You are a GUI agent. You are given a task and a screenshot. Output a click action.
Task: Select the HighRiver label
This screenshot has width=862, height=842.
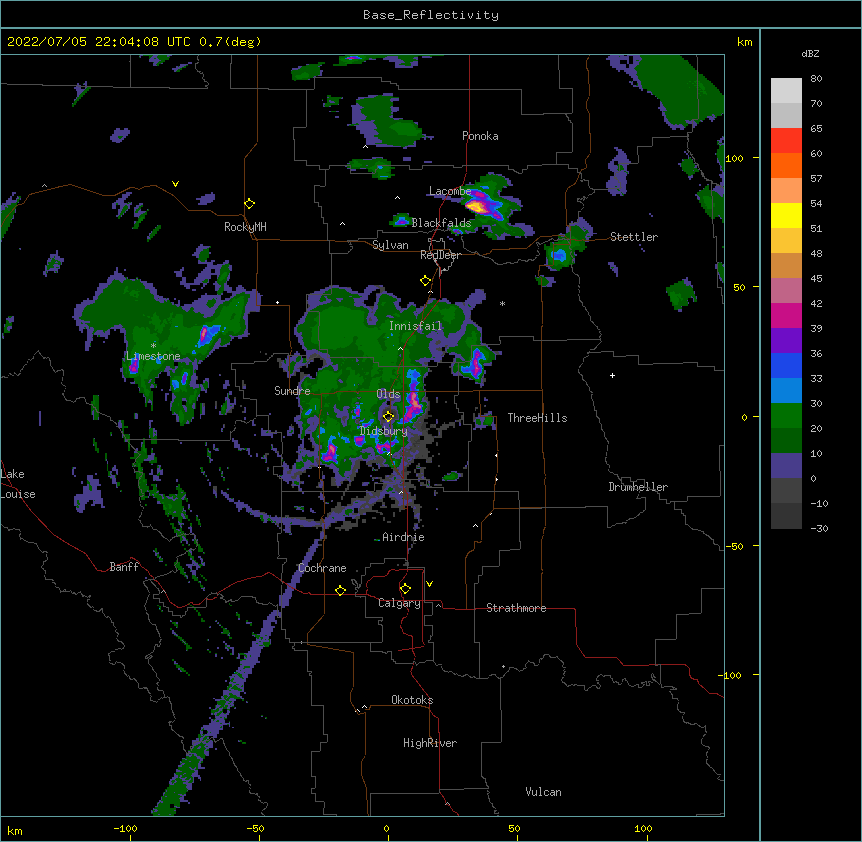pos(430,743)
